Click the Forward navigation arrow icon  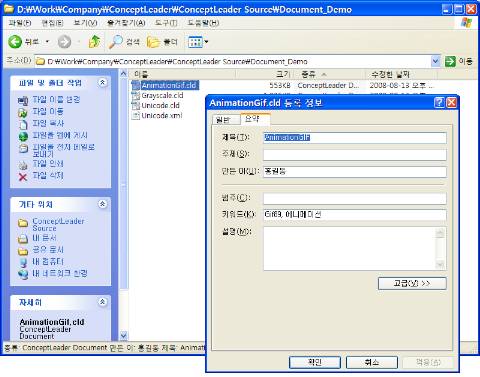(64, 42)
